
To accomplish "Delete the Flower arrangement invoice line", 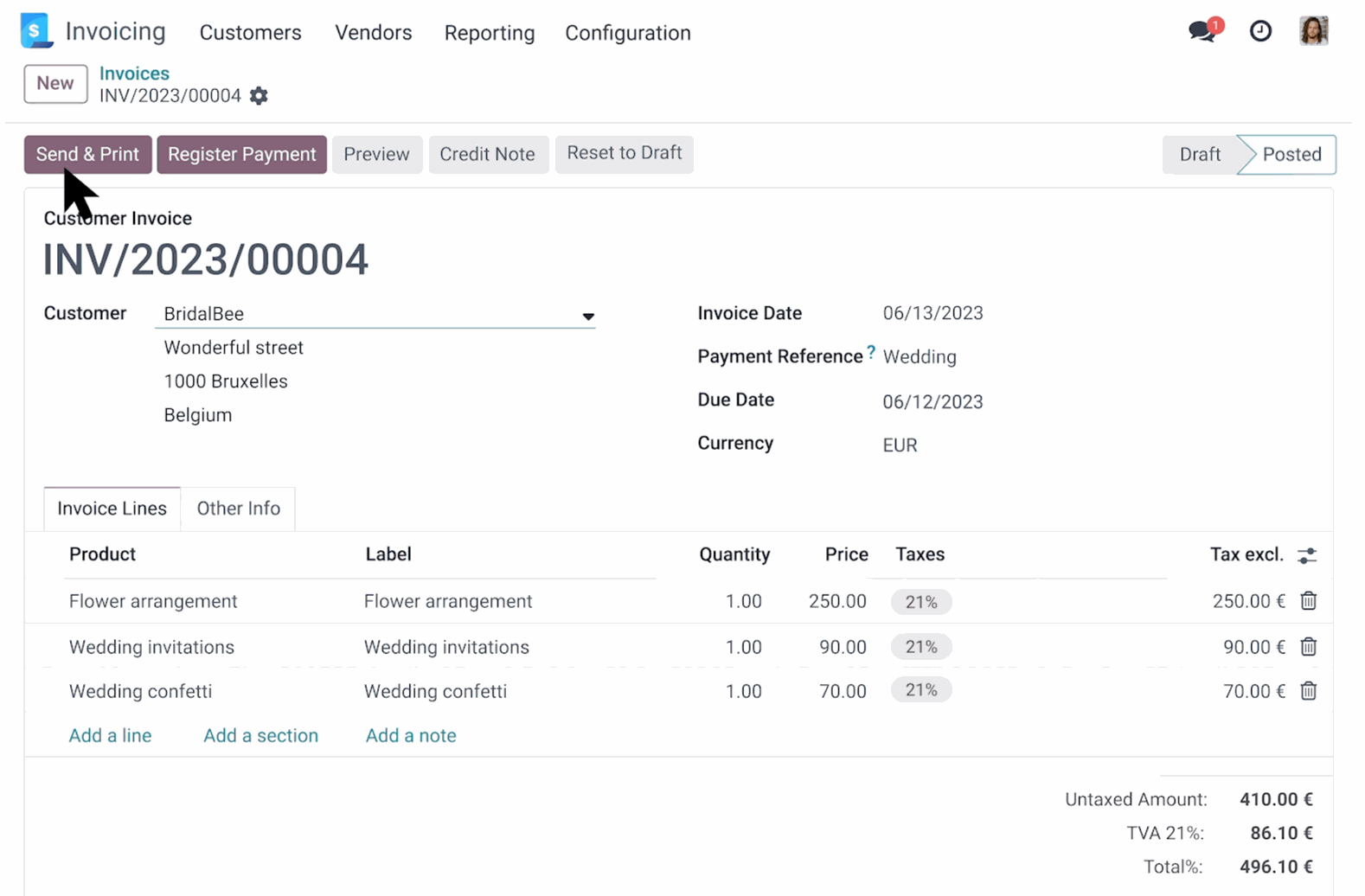I will [1308, 601].
